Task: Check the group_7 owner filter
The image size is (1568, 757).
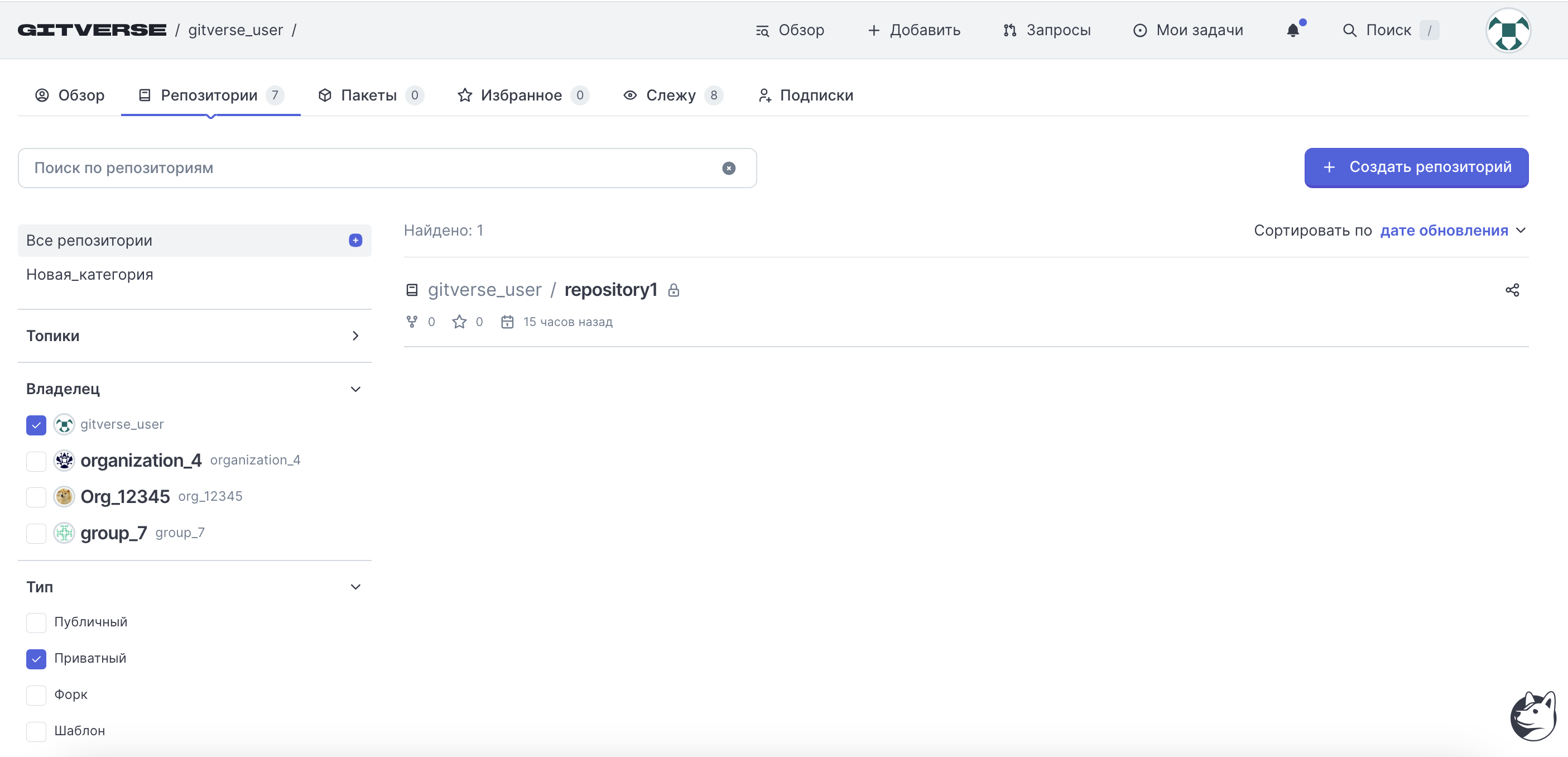Action: coord(36,534)
